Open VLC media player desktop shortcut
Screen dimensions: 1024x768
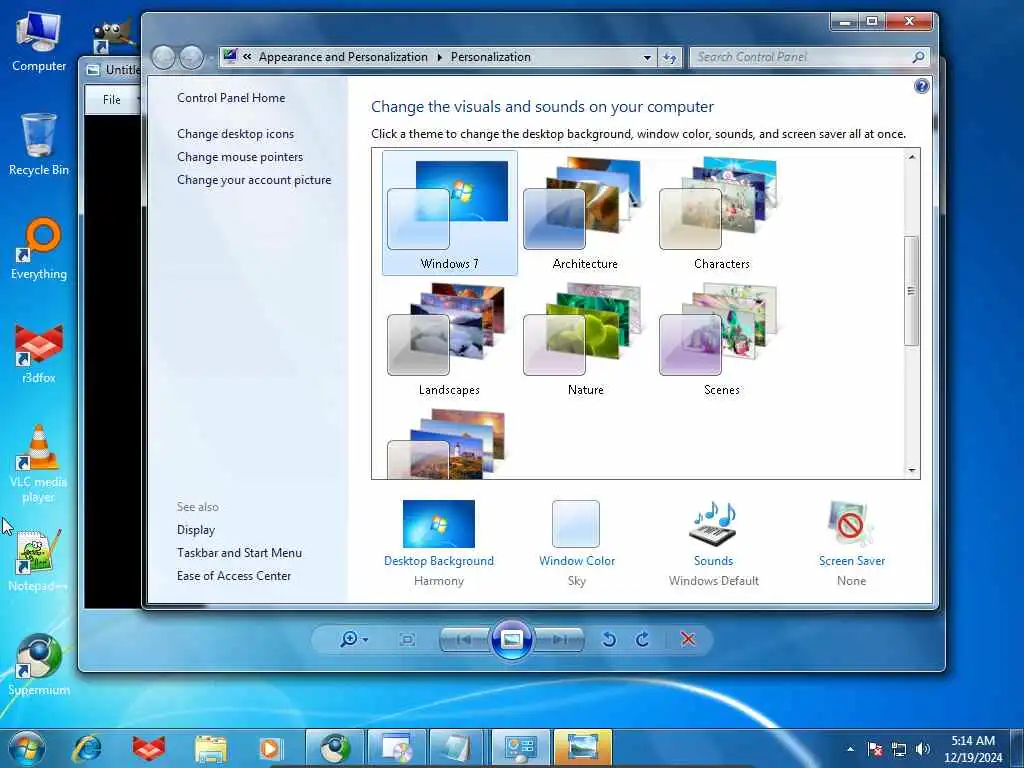click(39, 464)
